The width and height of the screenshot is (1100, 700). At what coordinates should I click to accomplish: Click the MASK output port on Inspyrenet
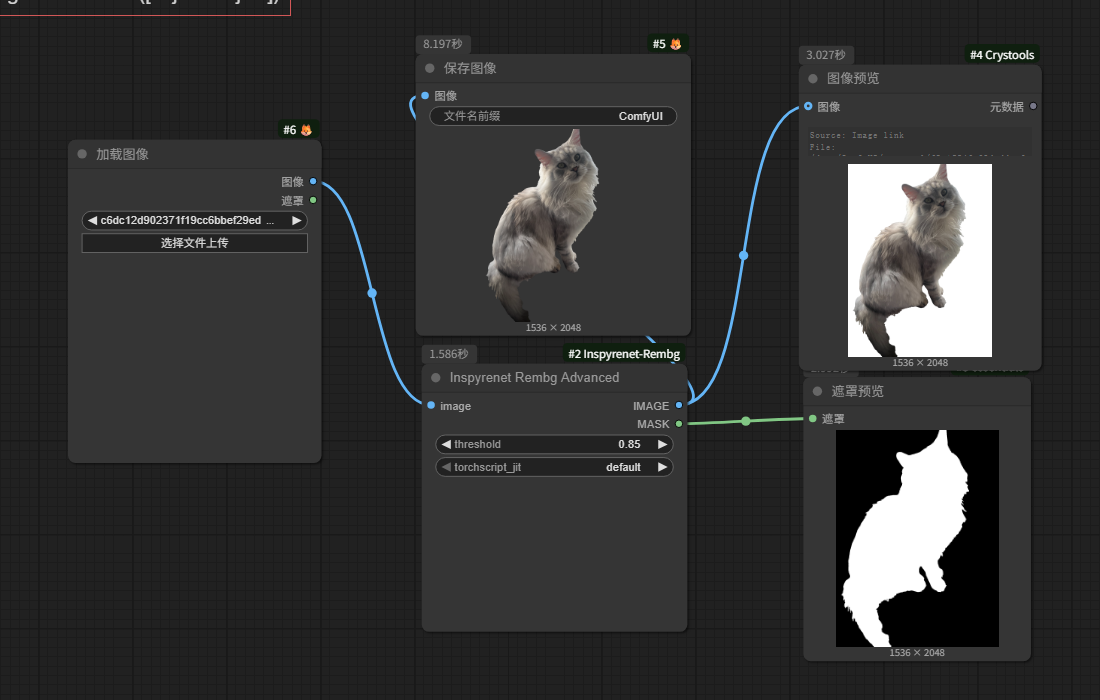(678, 424)
